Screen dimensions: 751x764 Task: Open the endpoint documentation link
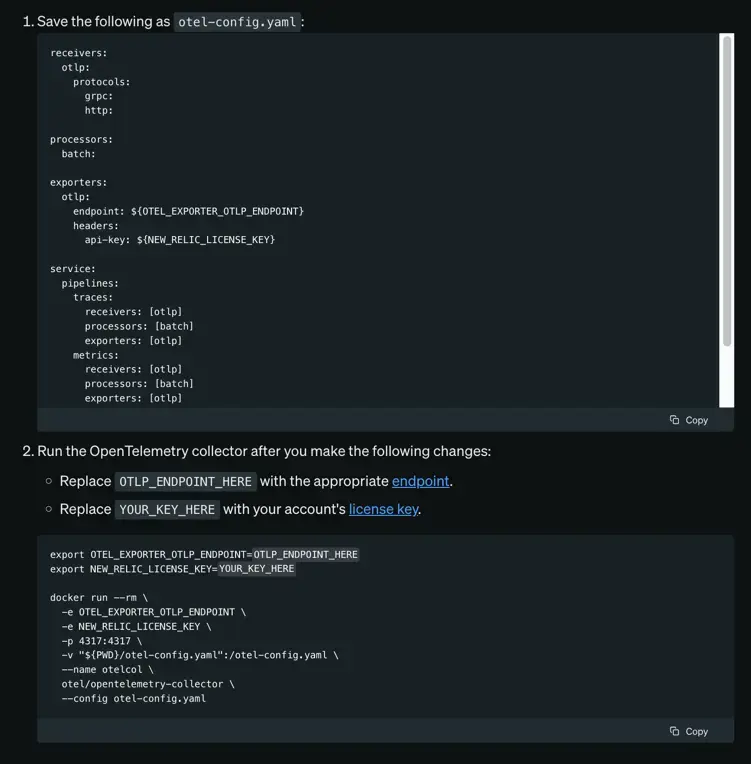(x=420, y=481)
